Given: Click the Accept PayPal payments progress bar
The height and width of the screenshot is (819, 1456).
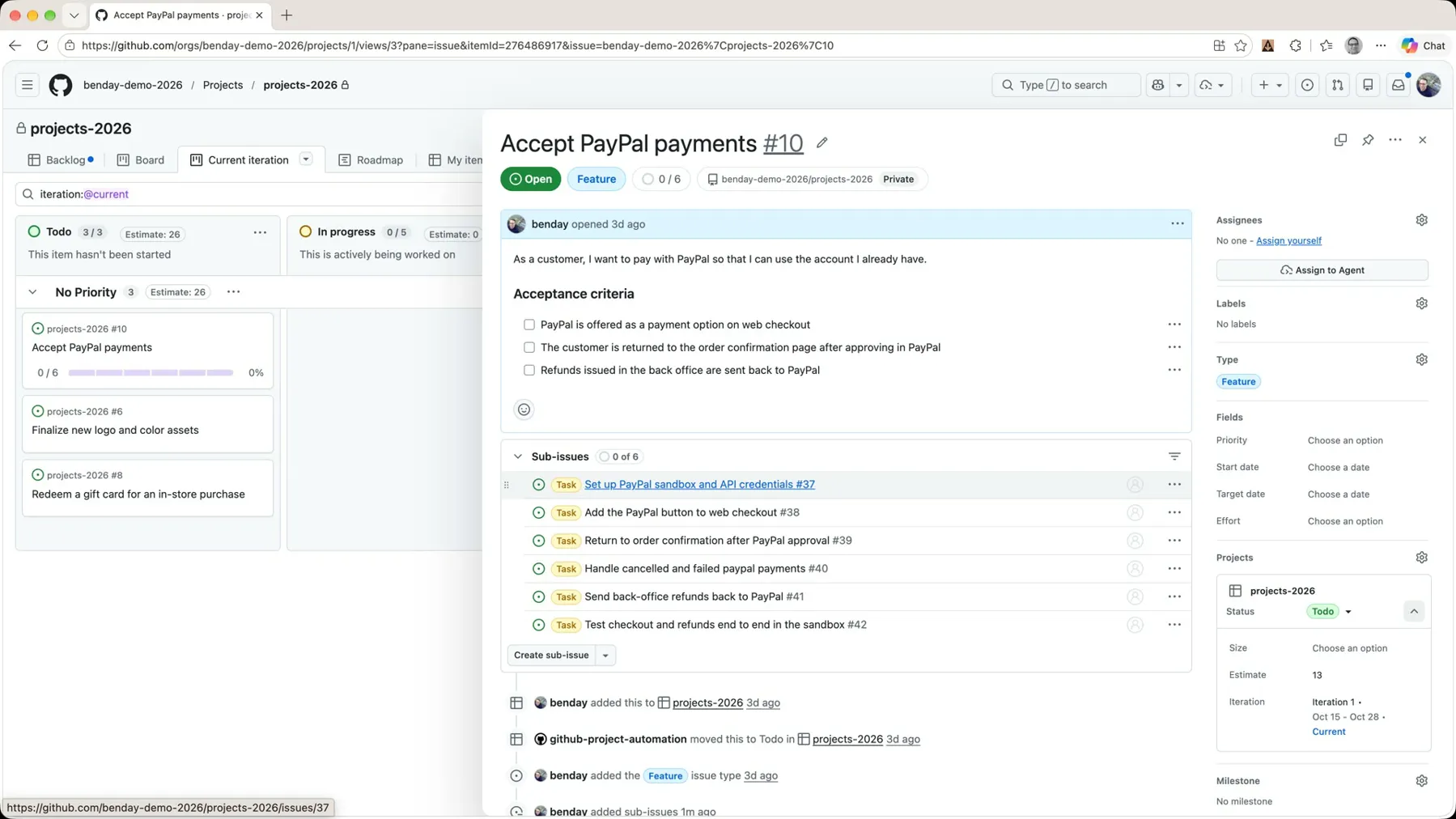Looking at the screenshot, I should tap(151, 373).
